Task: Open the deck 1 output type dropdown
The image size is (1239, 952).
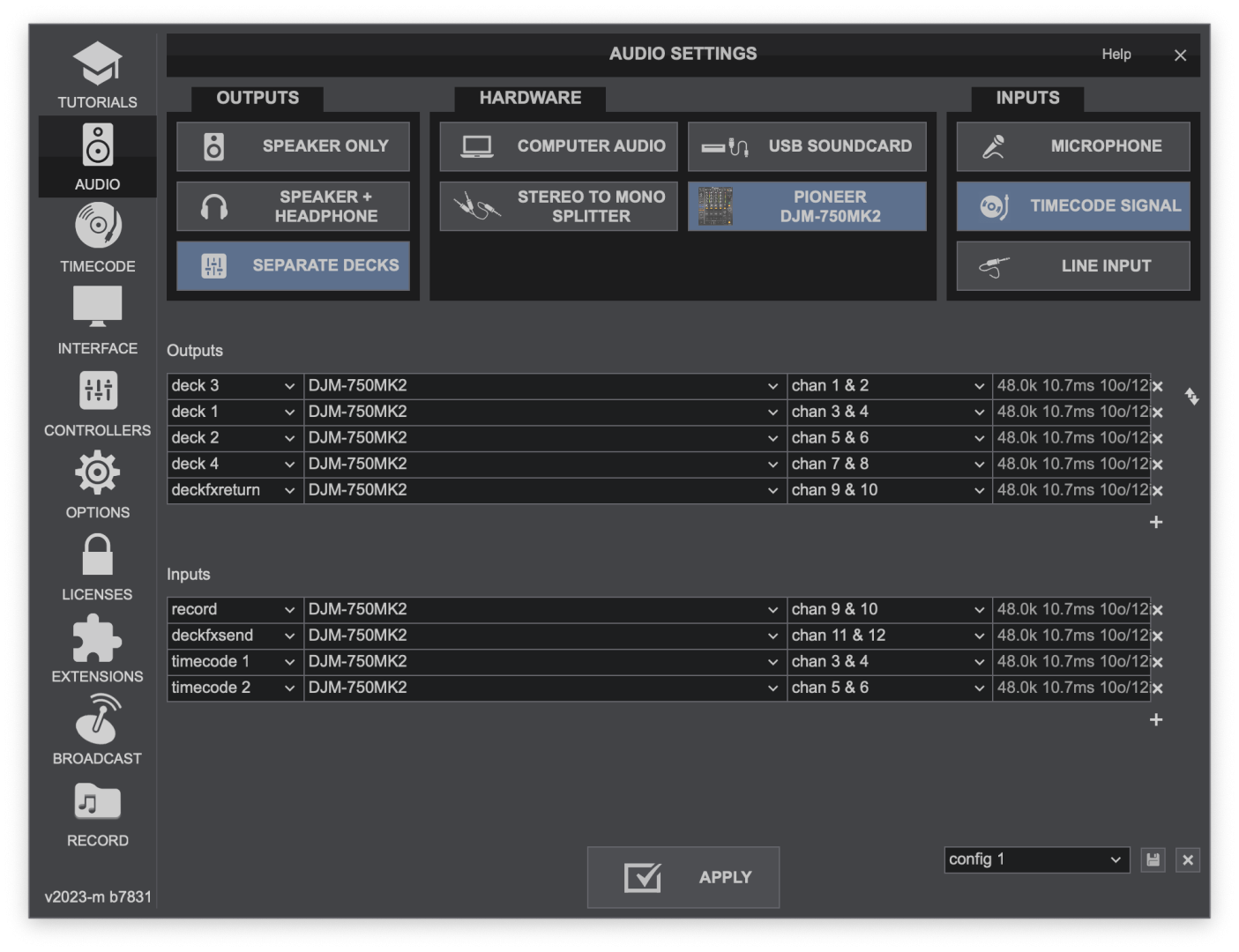Action: [235, 412]
